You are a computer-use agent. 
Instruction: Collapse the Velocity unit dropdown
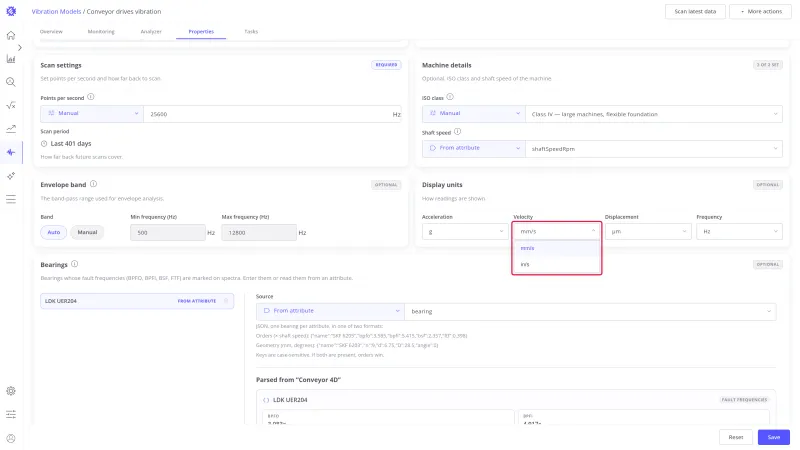[557, 231]
